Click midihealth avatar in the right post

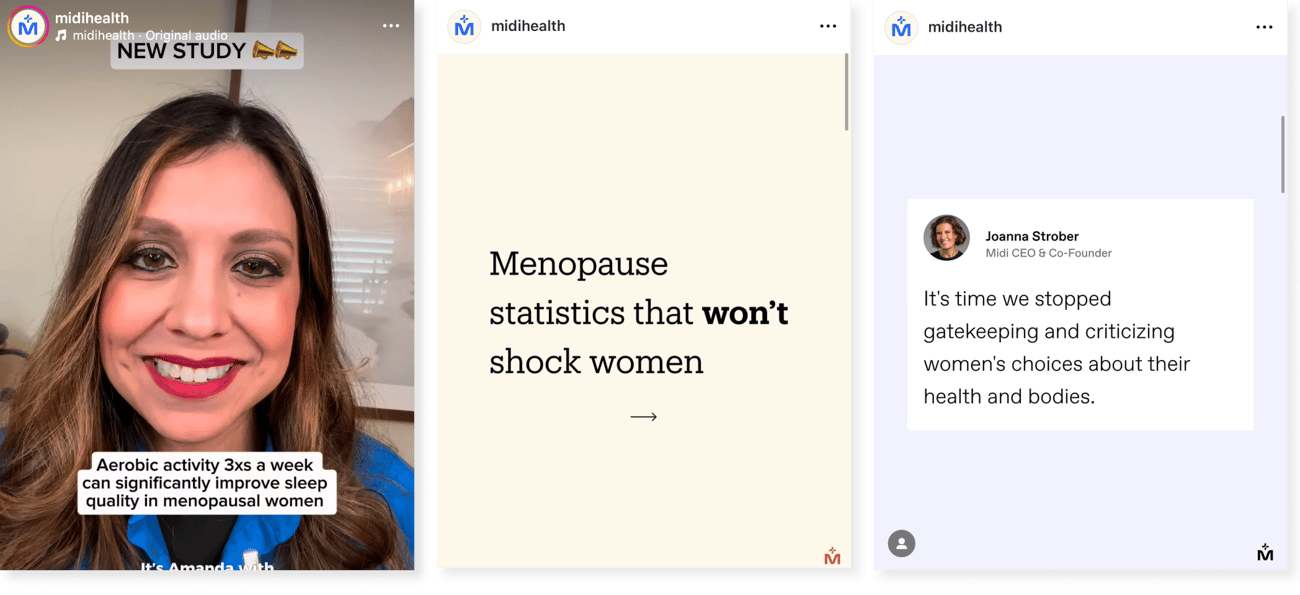tap(901, 27)
